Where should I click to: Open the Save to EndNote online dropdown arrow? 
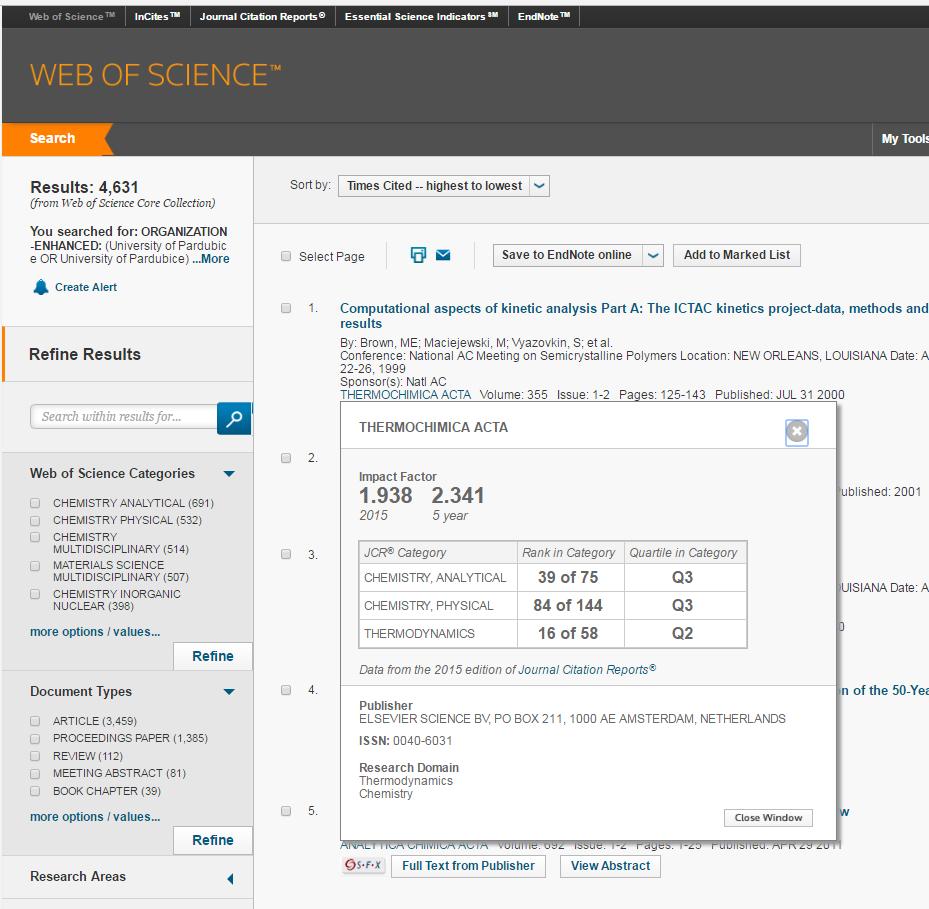[653, 255]
